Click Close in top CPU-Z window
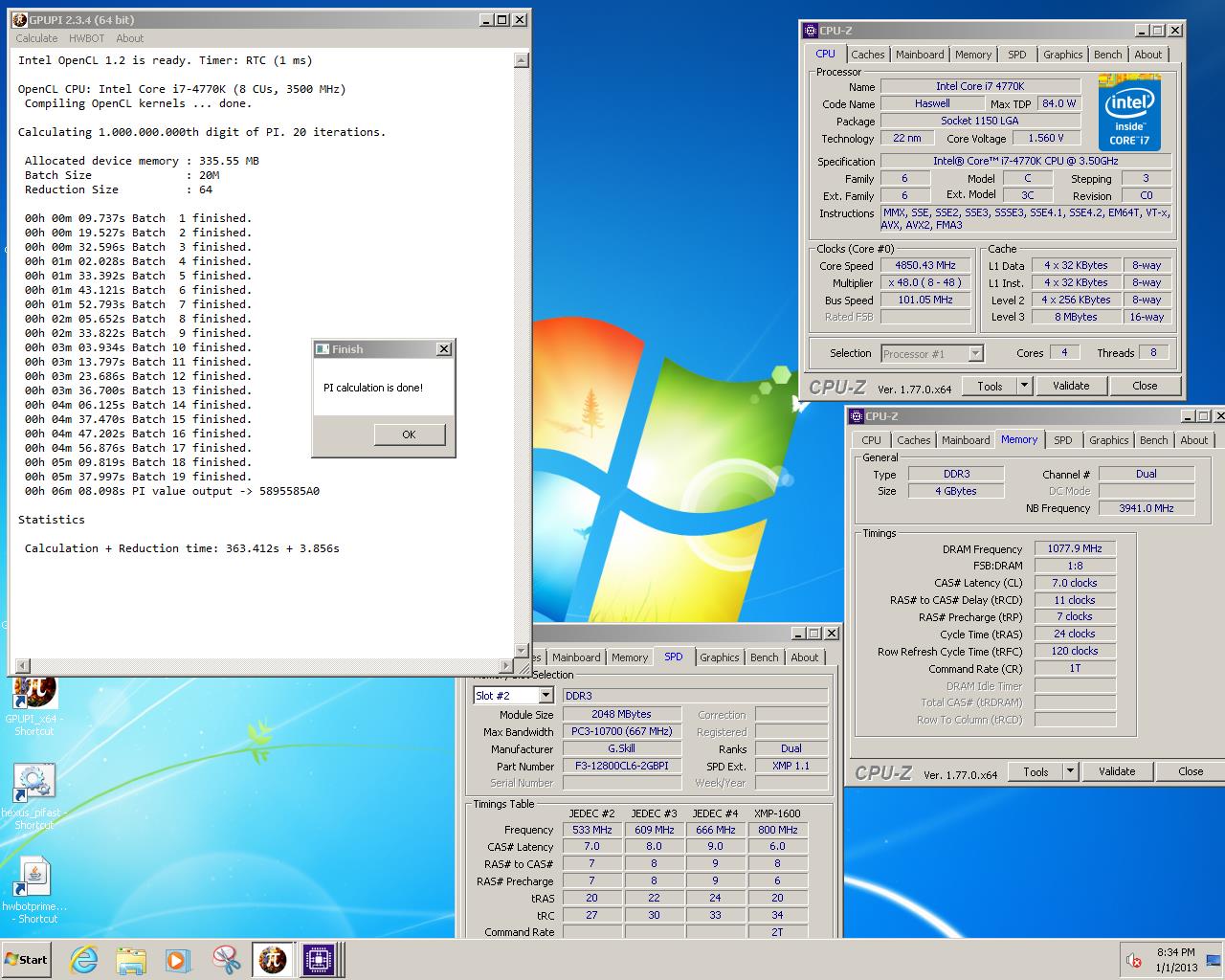1225x980 pixels. pyautogui.click(x=1145, y=386)
